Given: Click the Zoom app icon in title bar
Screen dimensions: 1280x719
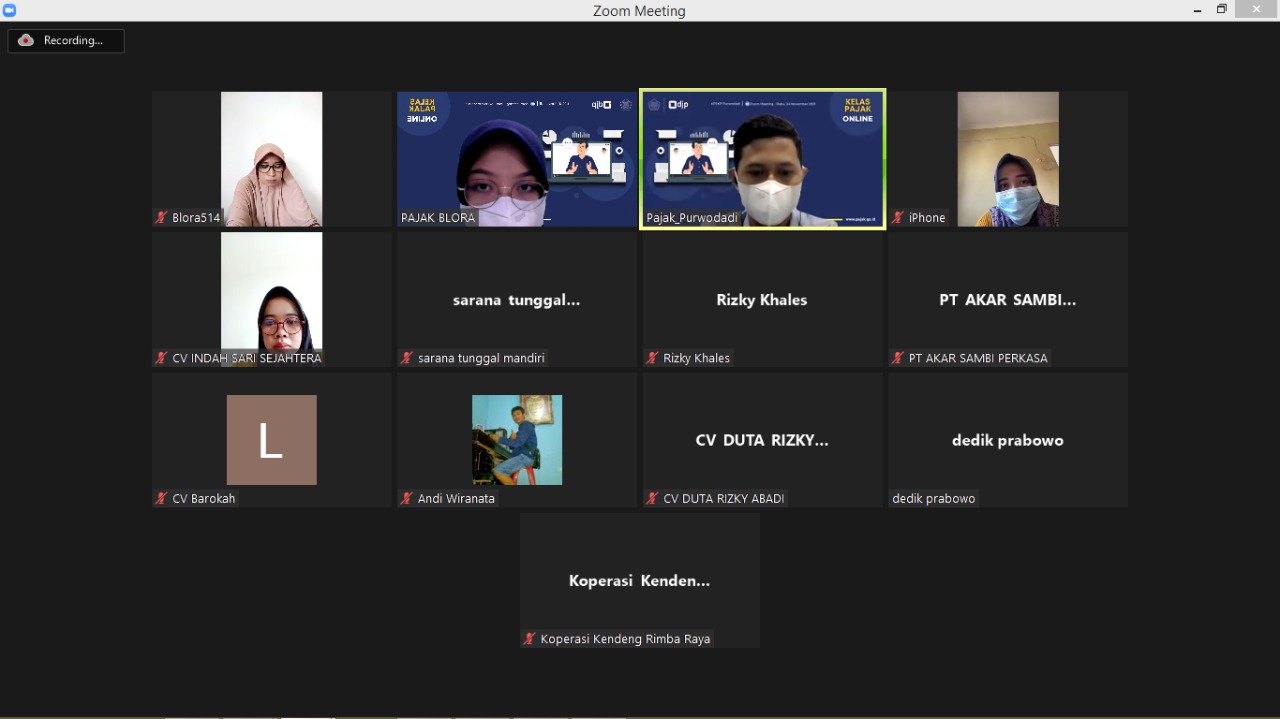Looking at the screenshot, I should (10, 10).
